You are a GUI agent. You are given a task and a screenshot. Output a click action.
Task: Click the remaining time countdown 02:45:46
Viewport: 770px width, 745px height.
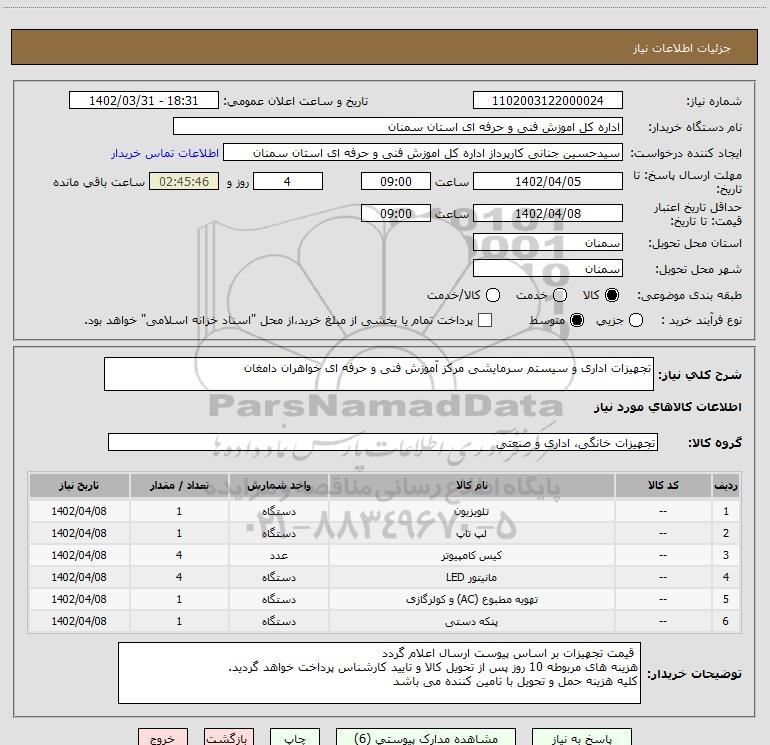184,181
